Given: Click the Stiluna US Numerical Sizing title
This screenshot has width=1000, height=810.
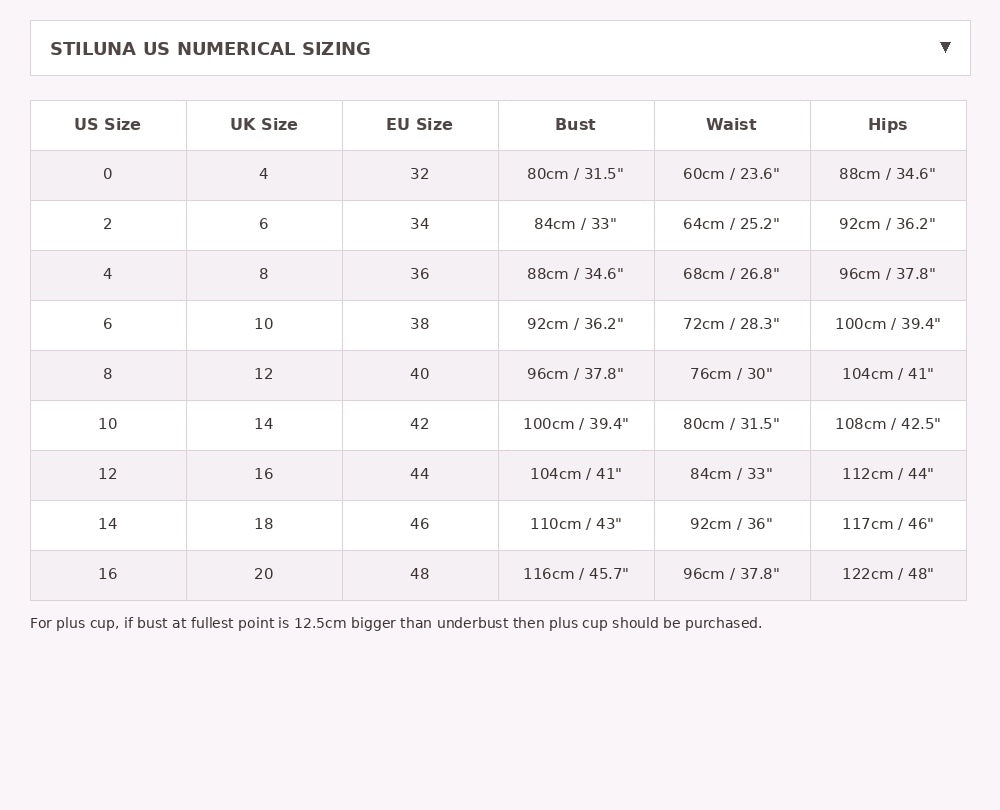Looking at the screenshot, I should [210, 49].
